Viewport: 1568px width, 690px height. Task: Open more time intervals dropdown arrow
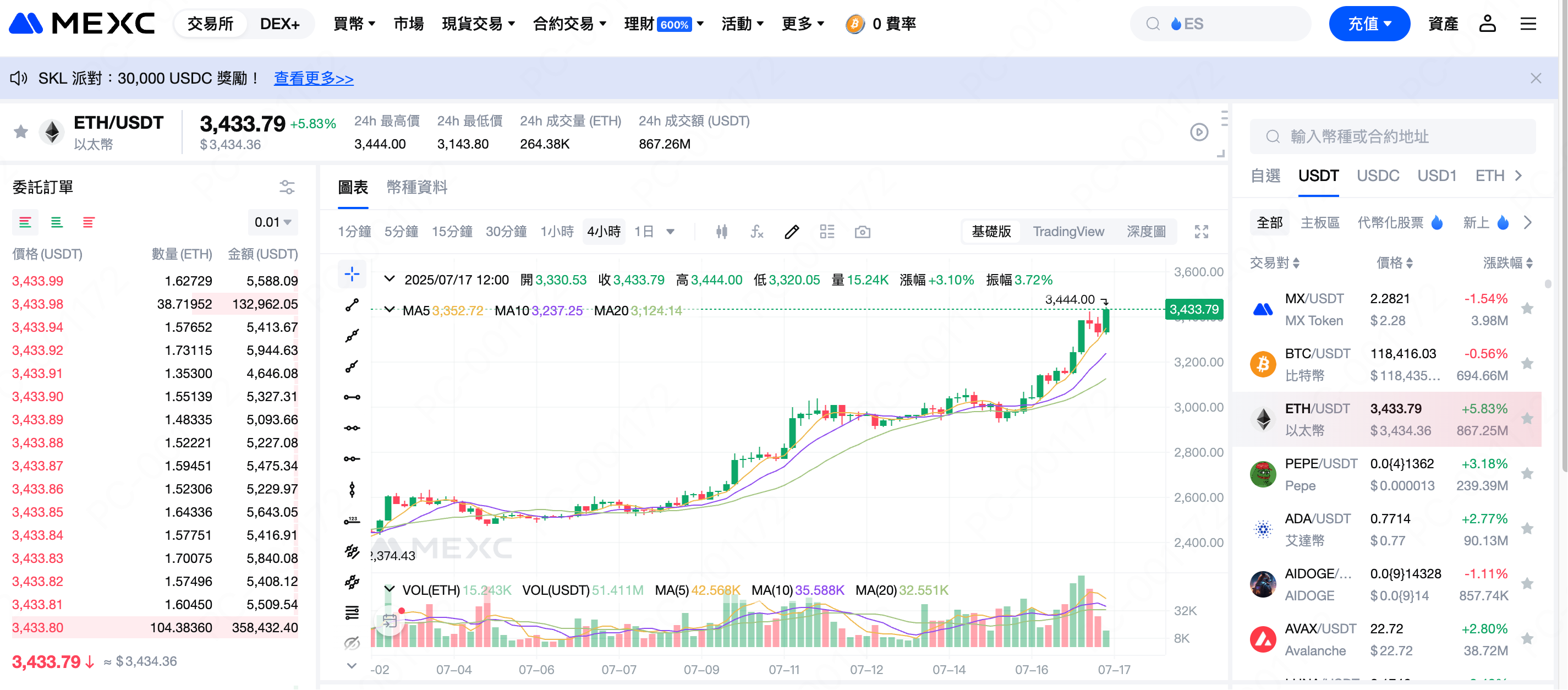[670, 232]
